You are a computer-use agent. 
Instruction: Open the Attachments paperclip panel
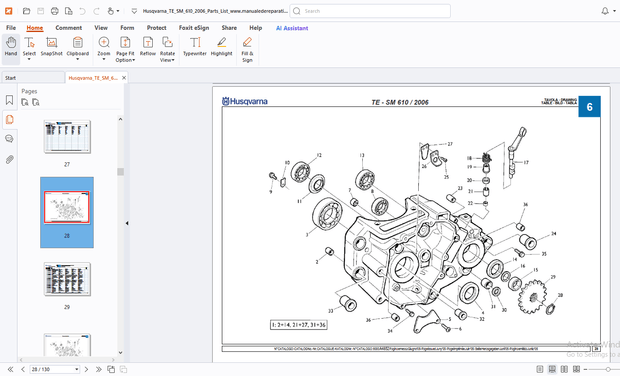click(x=9, y=159)
